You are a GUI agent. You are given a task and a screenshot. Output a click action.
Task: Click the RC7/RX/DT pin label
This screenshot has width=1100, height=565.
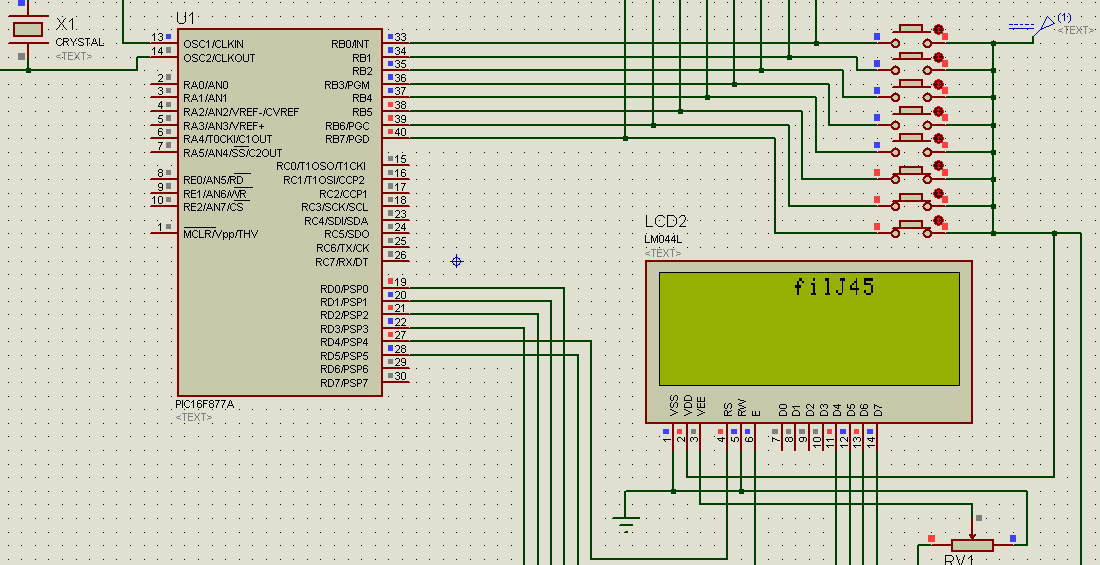tap(342, 262)
